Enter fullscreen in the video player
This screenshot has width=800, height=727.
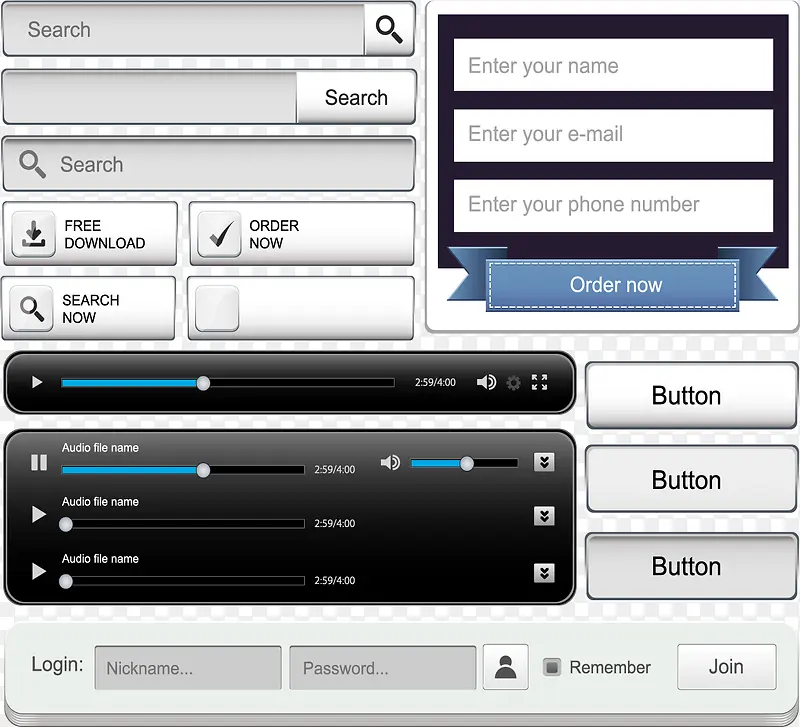pos(540,382)
